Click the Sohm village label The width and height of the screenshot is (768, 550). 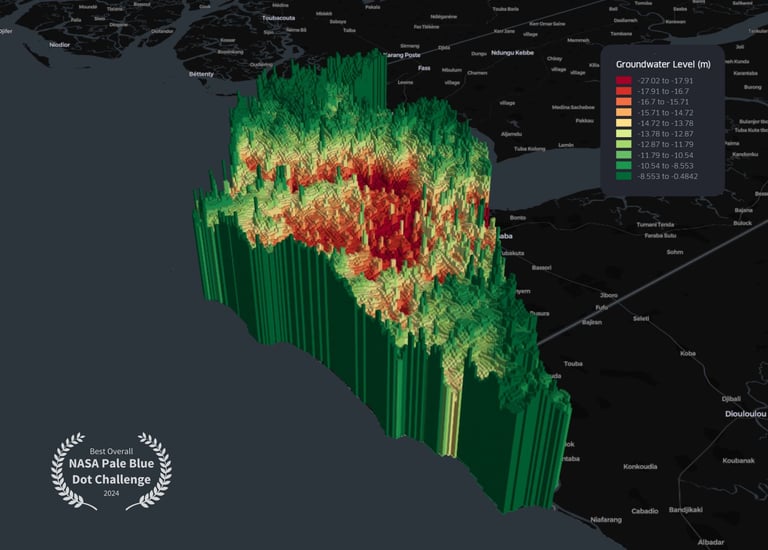click(x=675, y=252)
